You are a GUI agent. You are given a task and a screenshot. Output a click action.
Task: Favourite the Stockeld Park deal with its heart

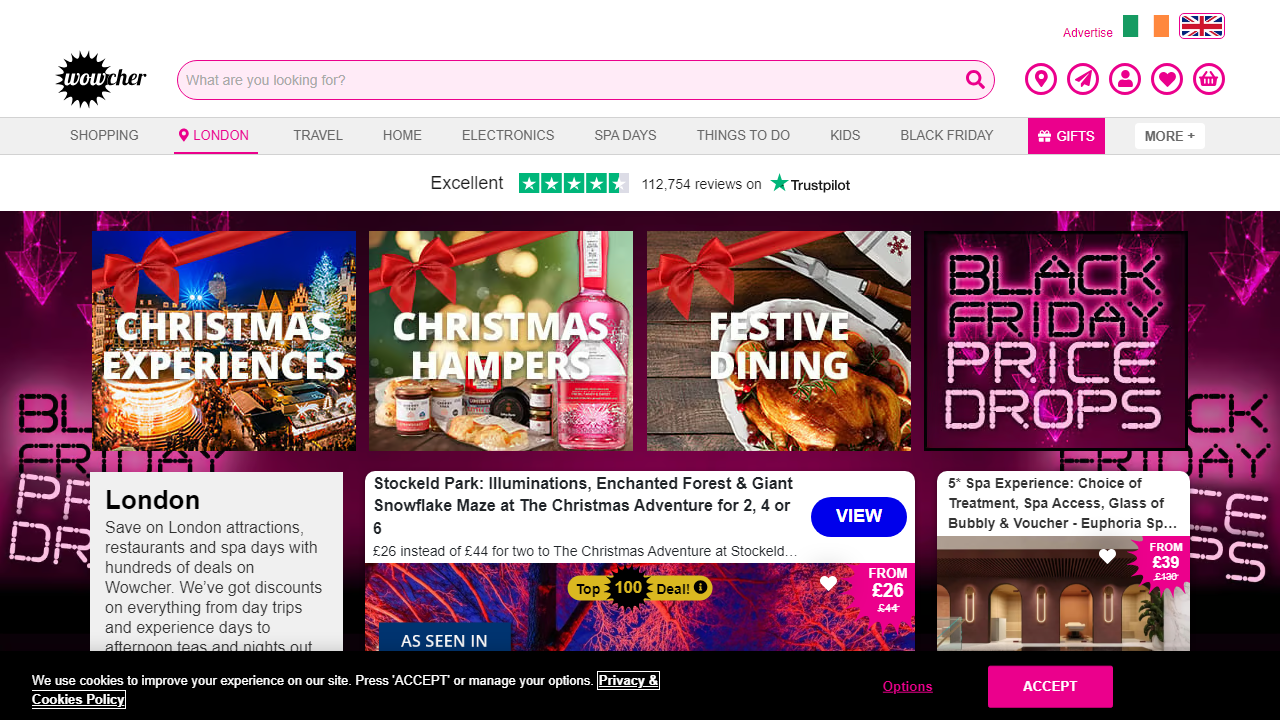click(x=828, y=582)
